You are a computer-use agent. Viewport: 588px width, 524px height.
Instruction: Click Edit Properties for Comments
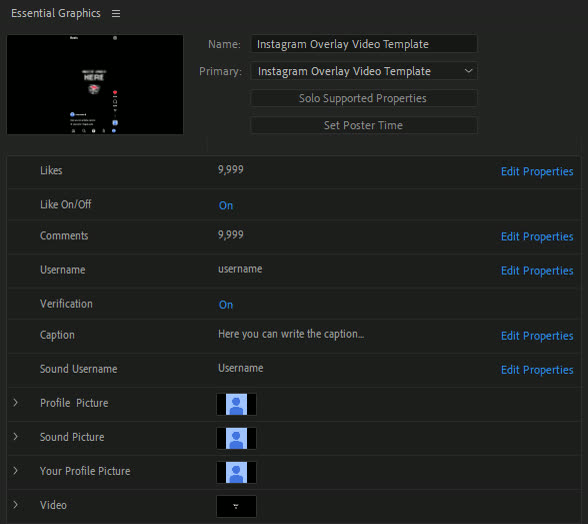(x=537, y=237)
